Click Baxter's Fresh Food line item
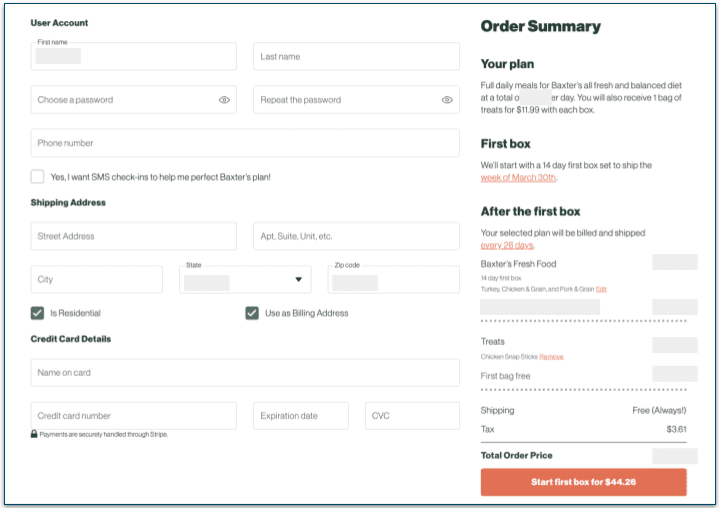This screenshot has height=508, width=719. [518, 264]
